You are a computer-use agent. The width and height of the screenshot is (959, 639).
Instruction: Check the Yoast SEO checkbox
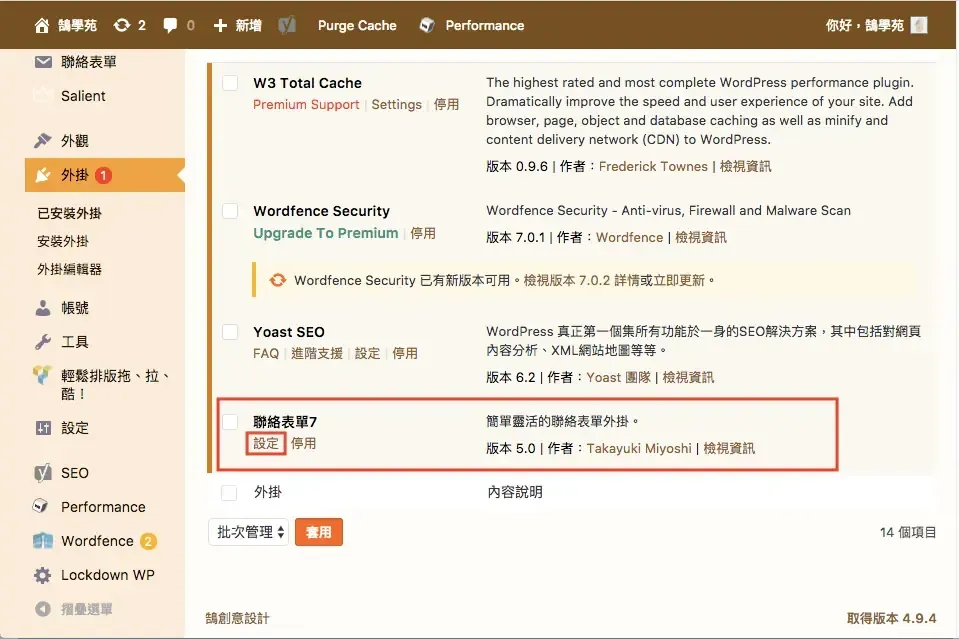230,332
